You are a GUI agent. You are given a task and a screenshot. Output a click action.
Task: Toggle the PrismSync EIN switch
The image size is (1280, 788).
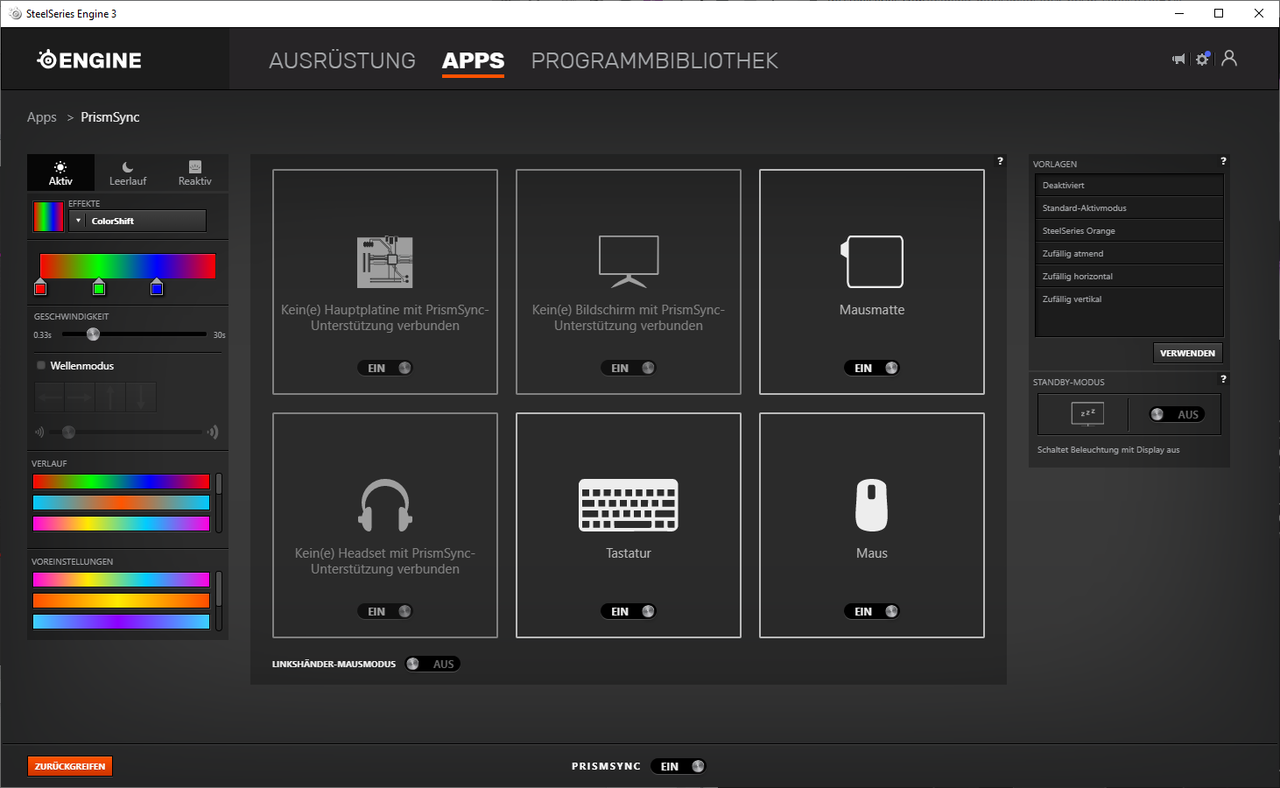(678, 766)
